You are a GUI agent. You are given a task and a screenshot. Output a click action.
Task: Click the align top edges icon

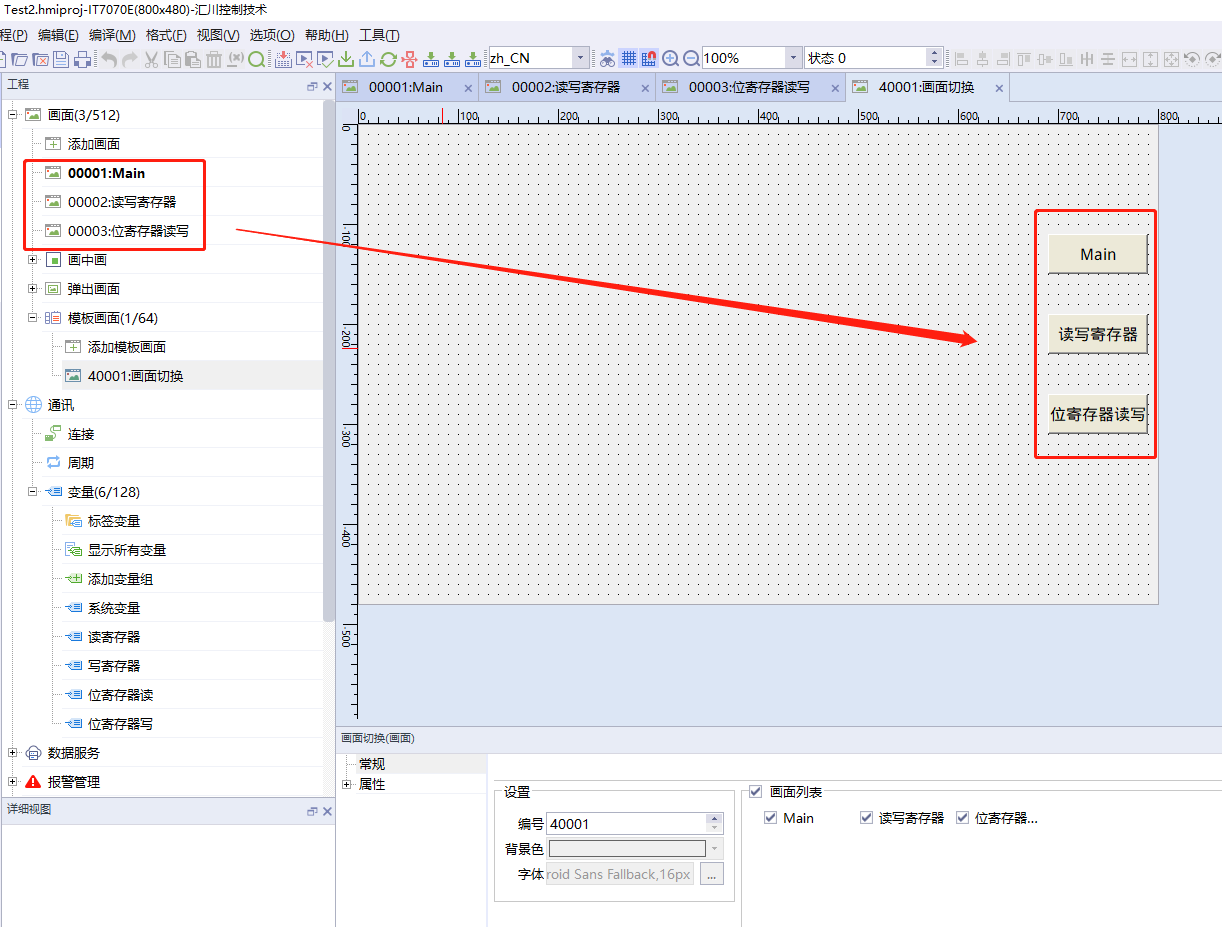coord(1024,59)
